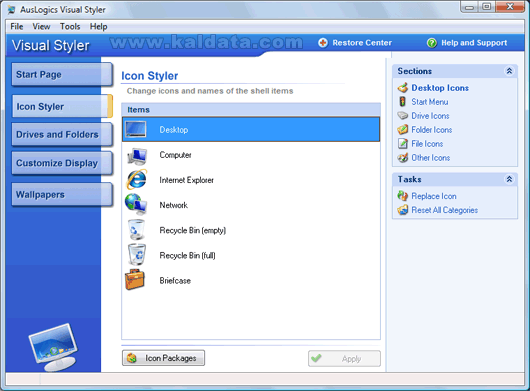Click the Start Menu traffic light icon

(403, 101)
